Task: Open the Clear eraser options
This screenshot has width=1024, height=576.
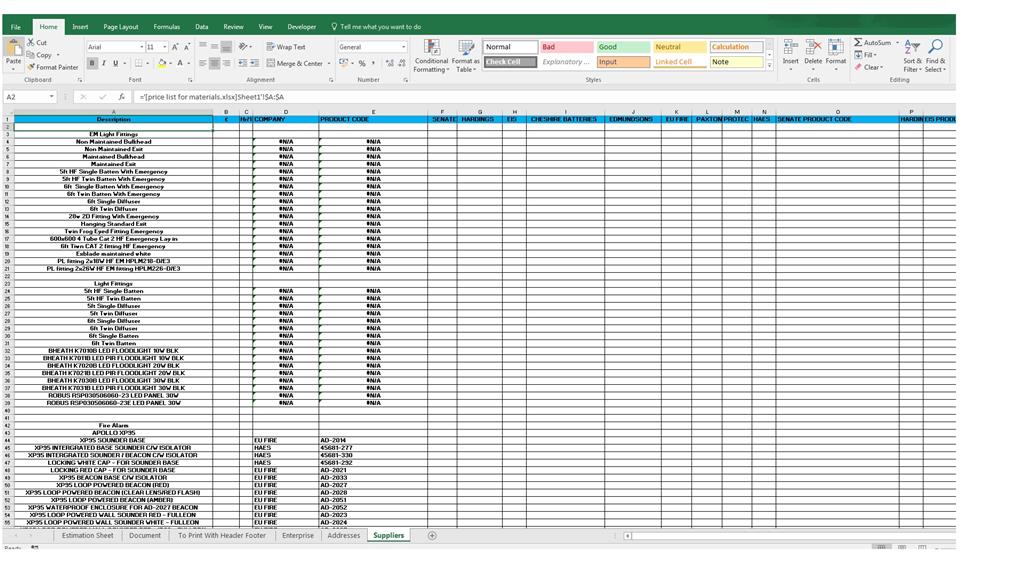Action: 869,67
